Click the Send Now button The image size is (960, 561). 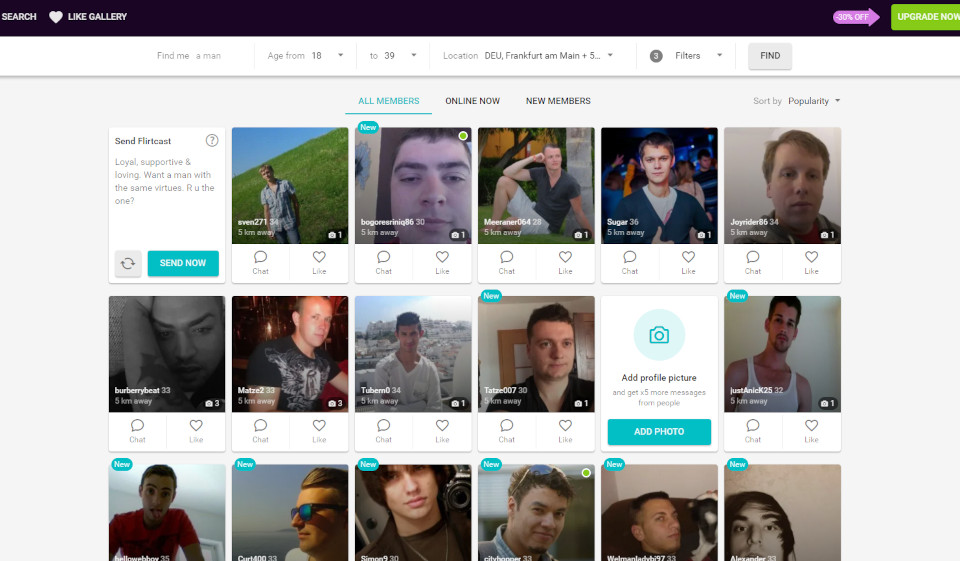183,263
